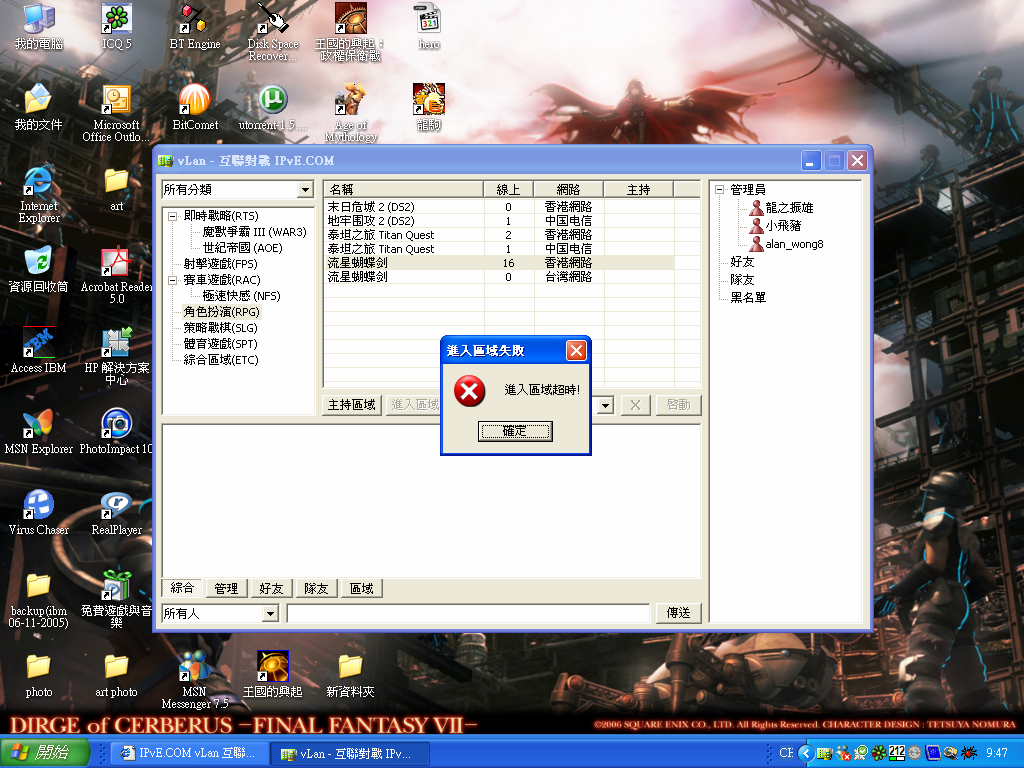1024x768 pixels.
Task: Close the 進入區域失敗 error dialog
Action: pos(576,351)
